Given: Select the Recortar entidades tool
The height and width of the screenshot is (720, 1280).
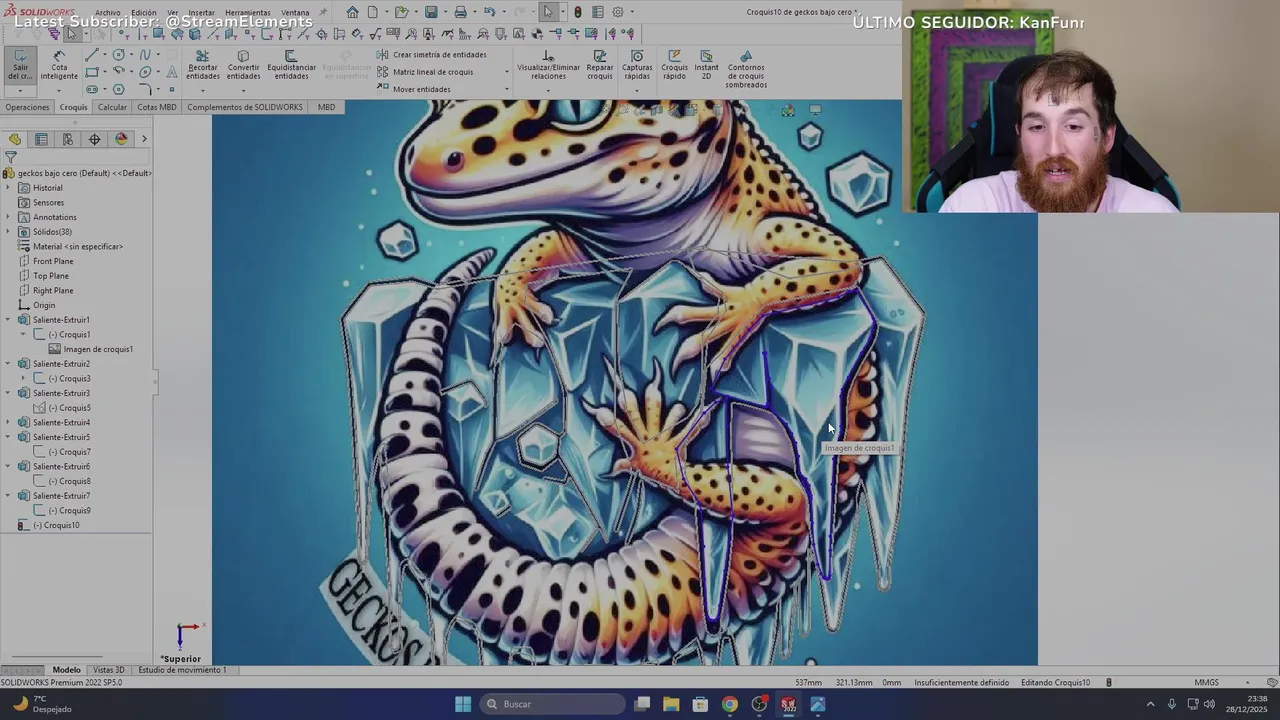Looking at the screenshot, I should coord(202,66).
